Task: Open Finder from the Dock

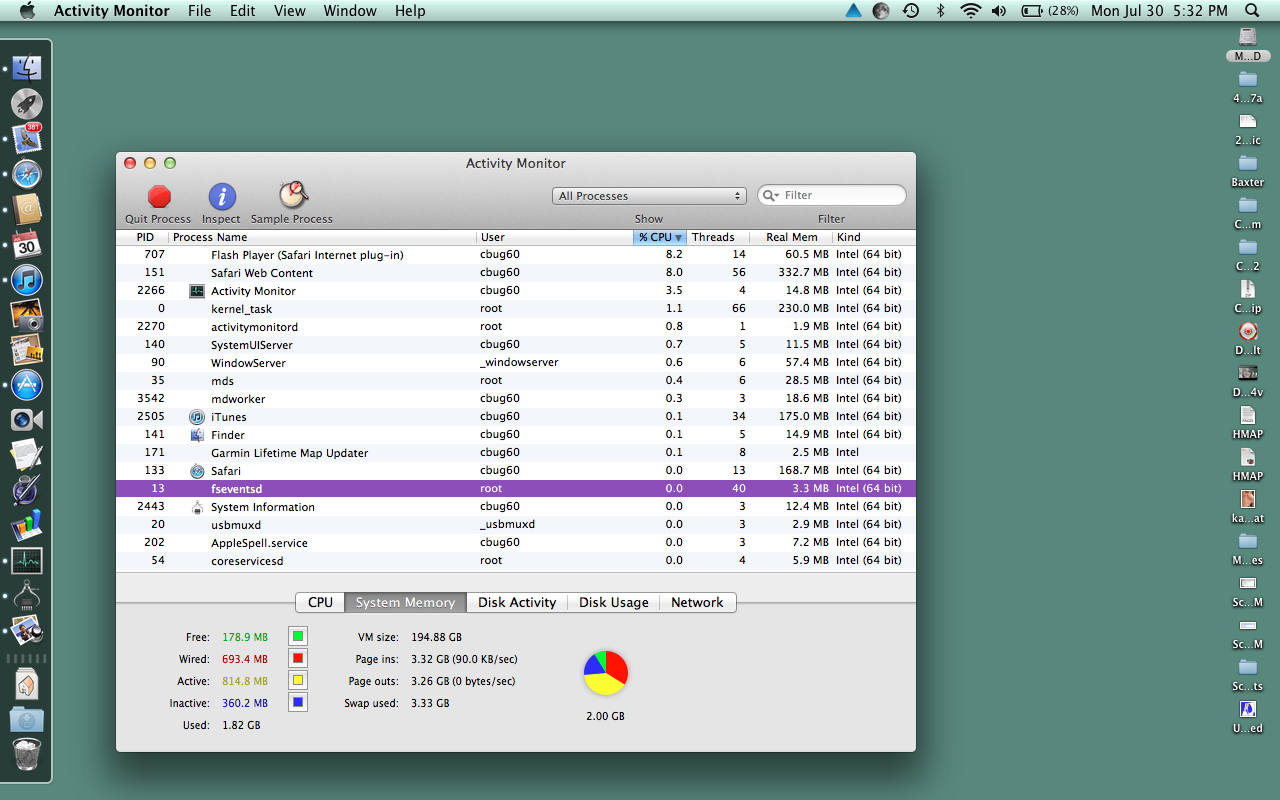Action: 27,69
